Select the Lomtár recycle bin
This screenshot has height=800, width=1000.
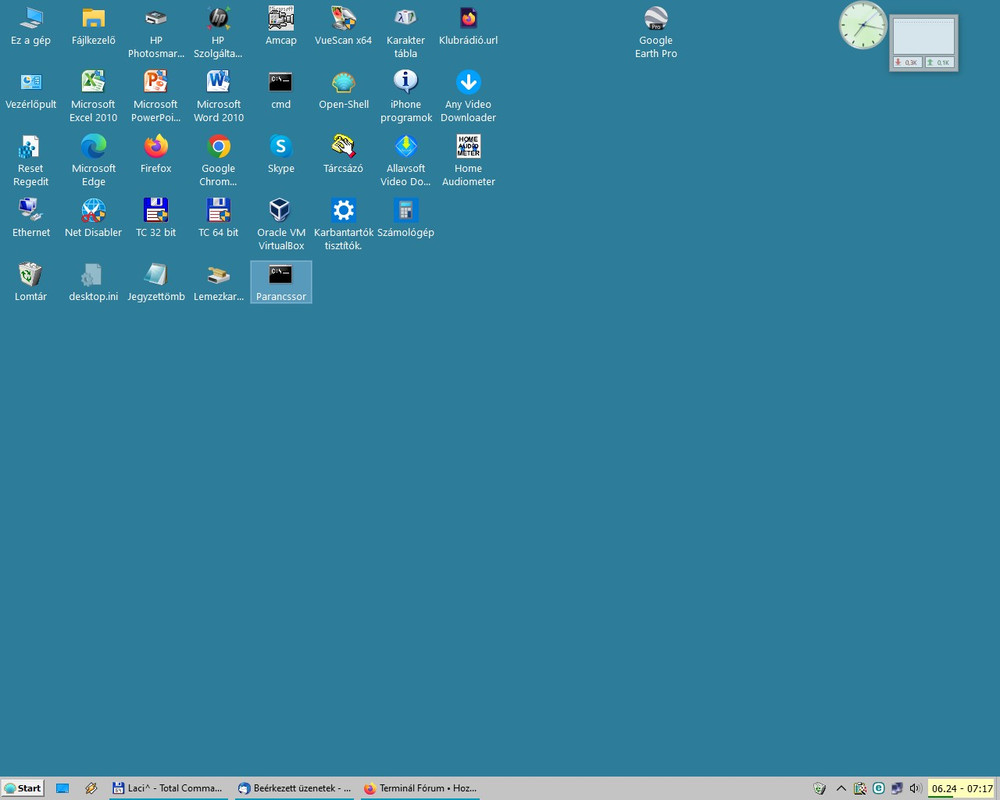pos(31,282)
